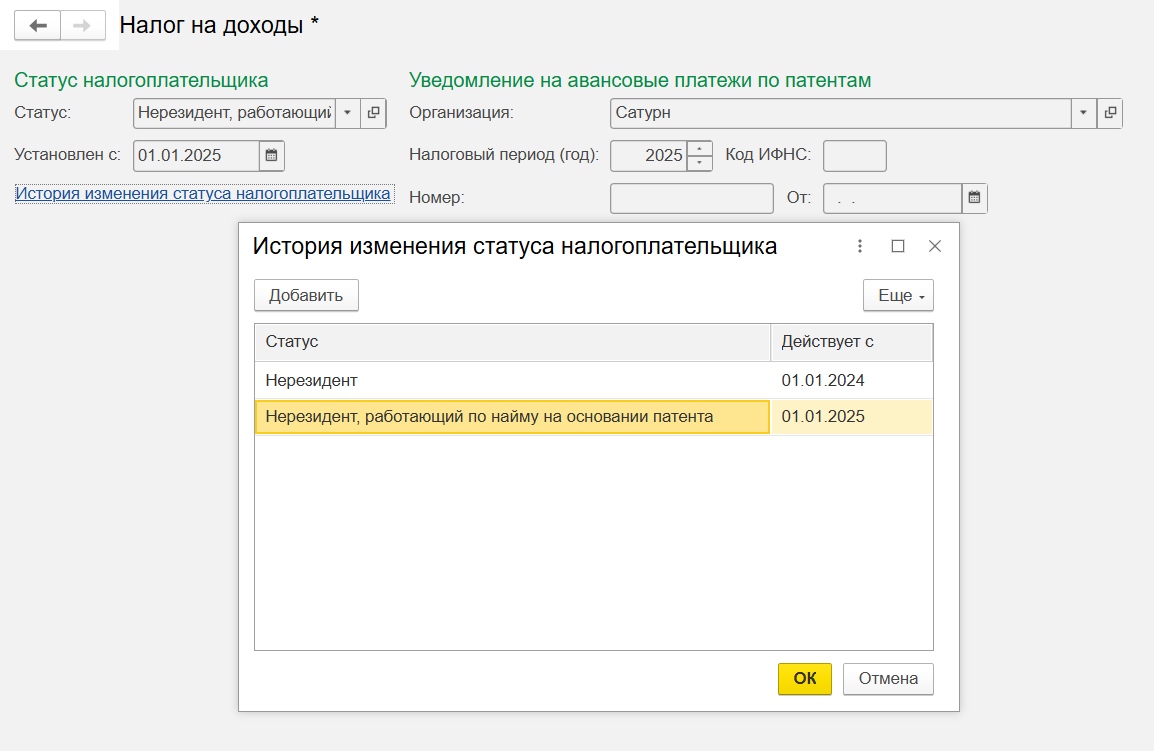Open the selected status record icon
Screen dimensions: 1154x751
(x=373, y=113)
